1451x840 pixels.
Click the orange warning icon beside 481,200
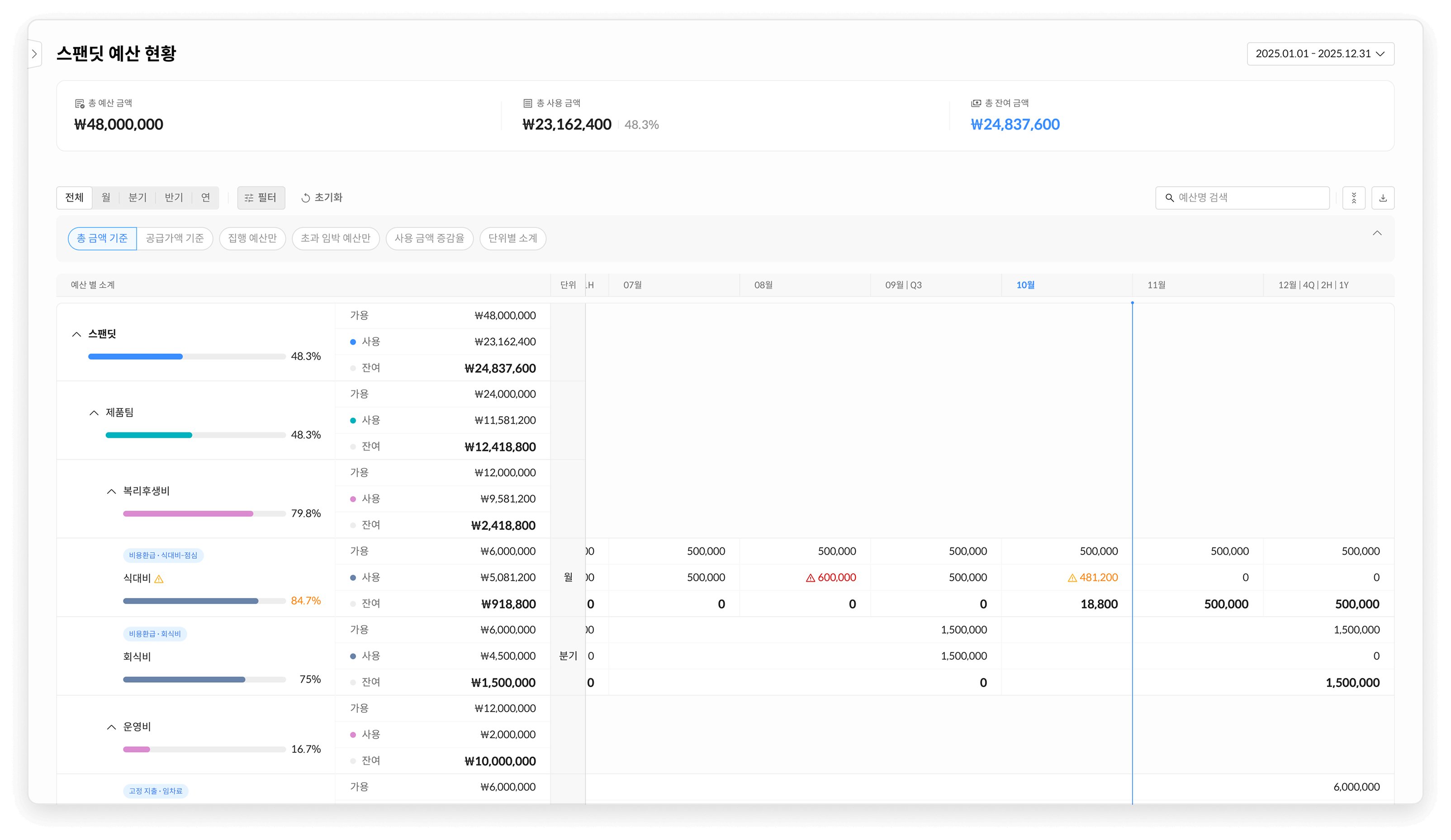coord(1072,578)
